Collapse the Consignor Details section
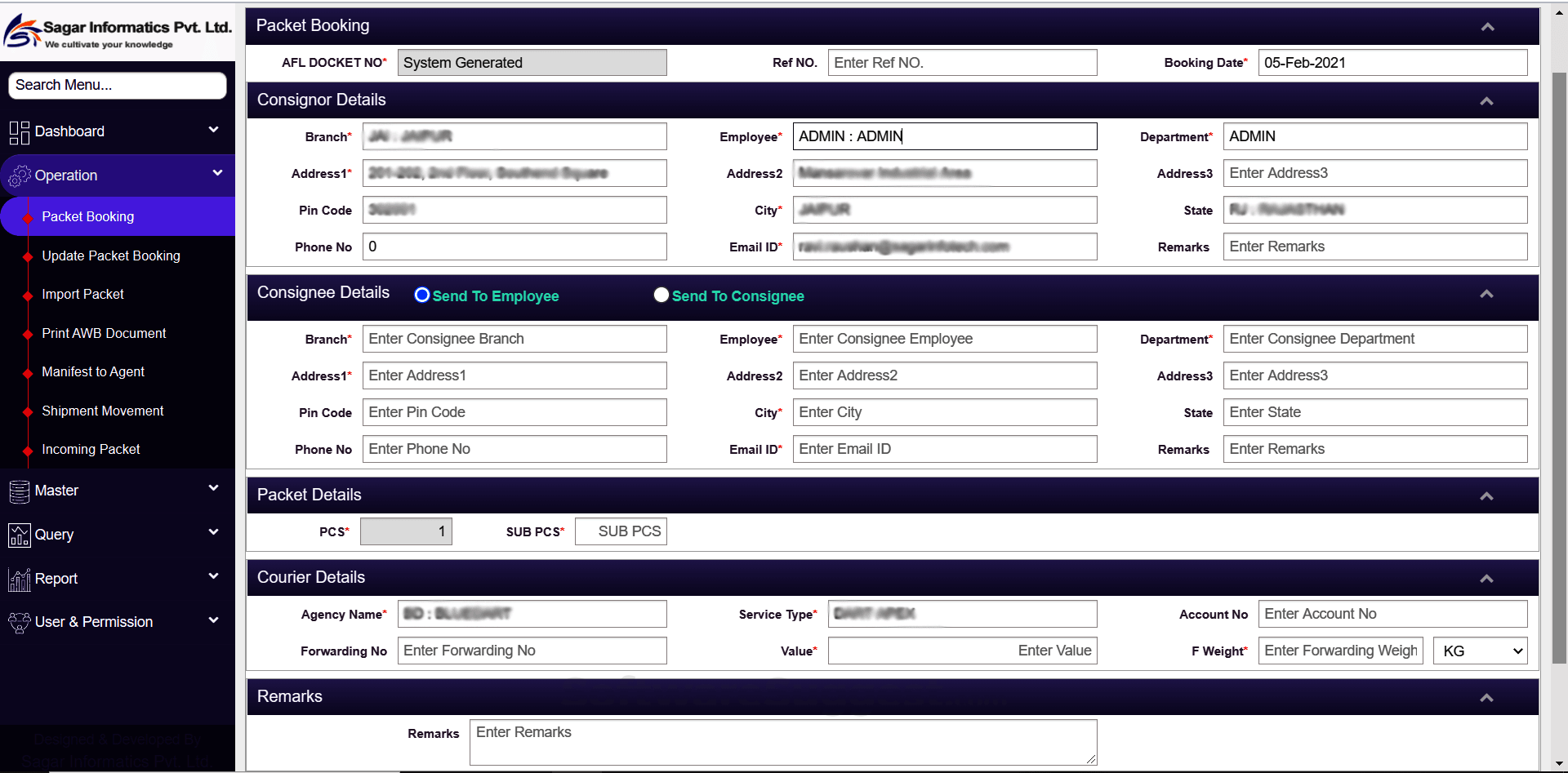 (1486, 100)
